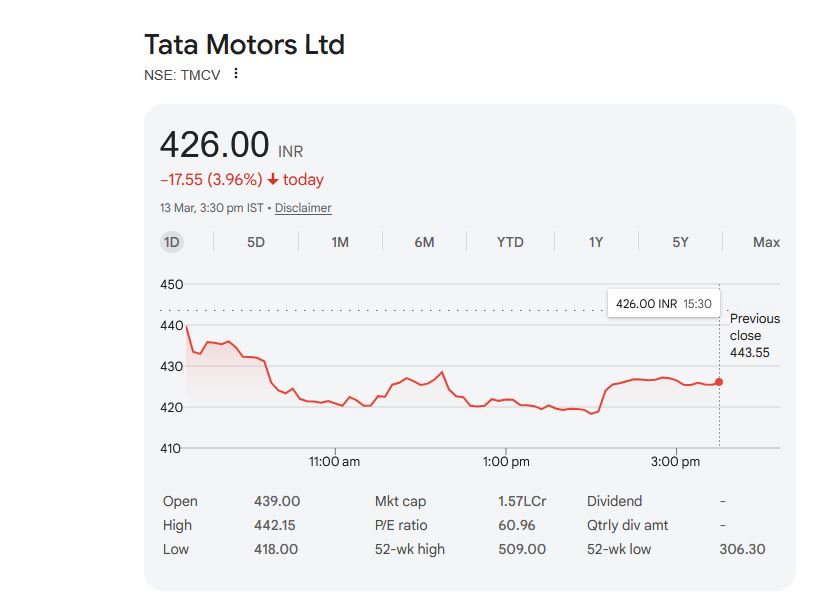This screenshot has width=815, height=611.
Task: Show the 1M price history
Action: point(340,242)
